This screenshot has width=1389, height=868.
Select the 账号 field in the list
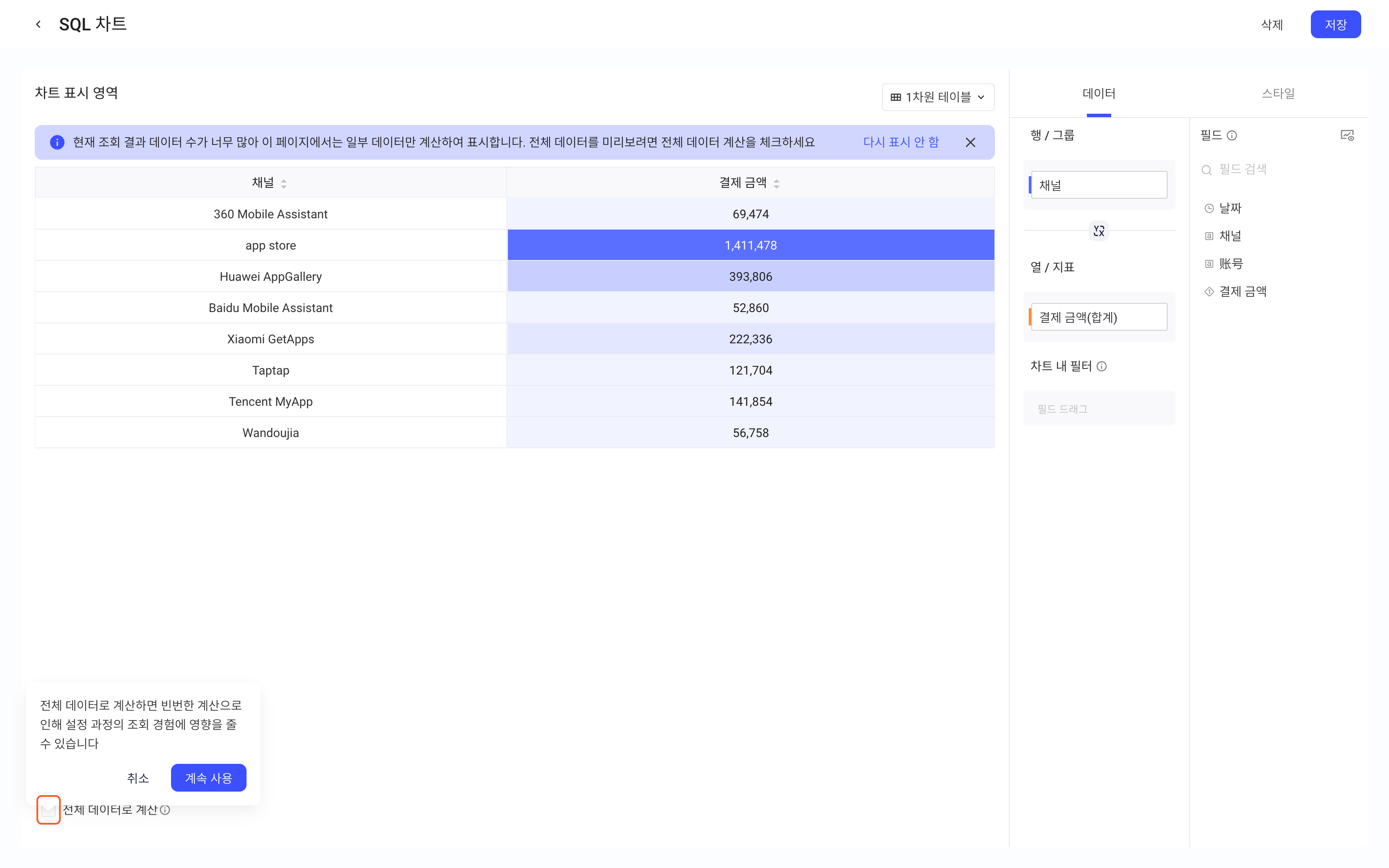[x=1223, y=263]
